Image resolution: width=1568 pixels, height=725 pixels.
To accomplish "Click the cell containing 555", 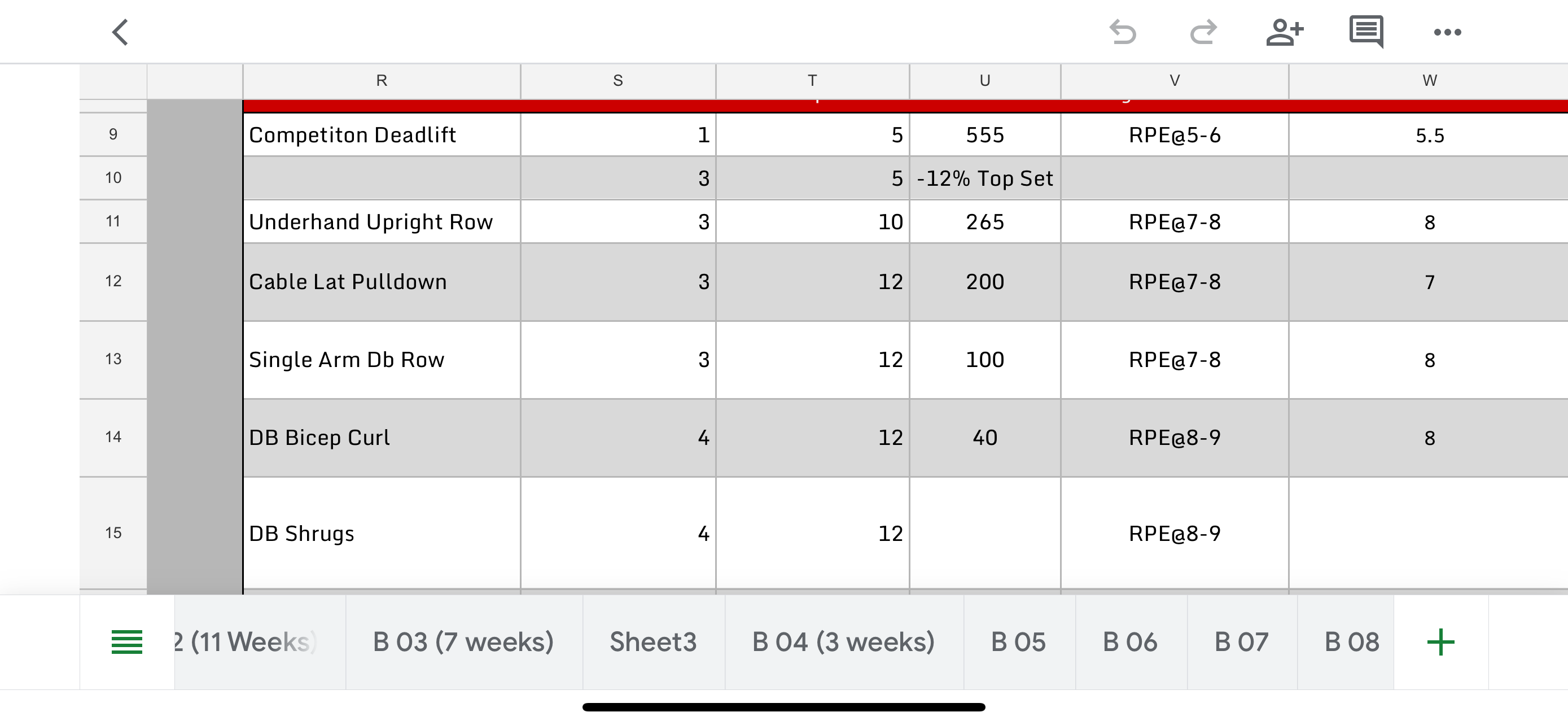I will point(985,135).
